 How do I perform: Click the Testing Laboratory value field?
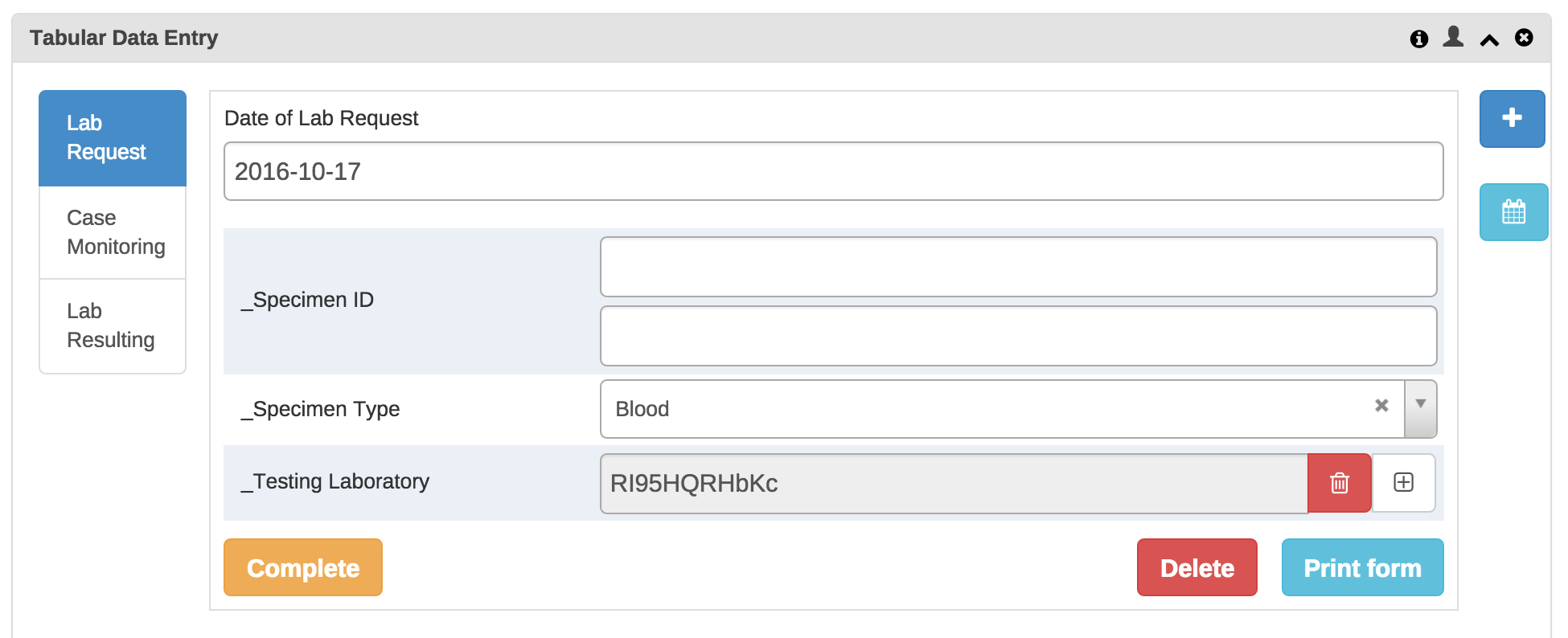[954, 483]
